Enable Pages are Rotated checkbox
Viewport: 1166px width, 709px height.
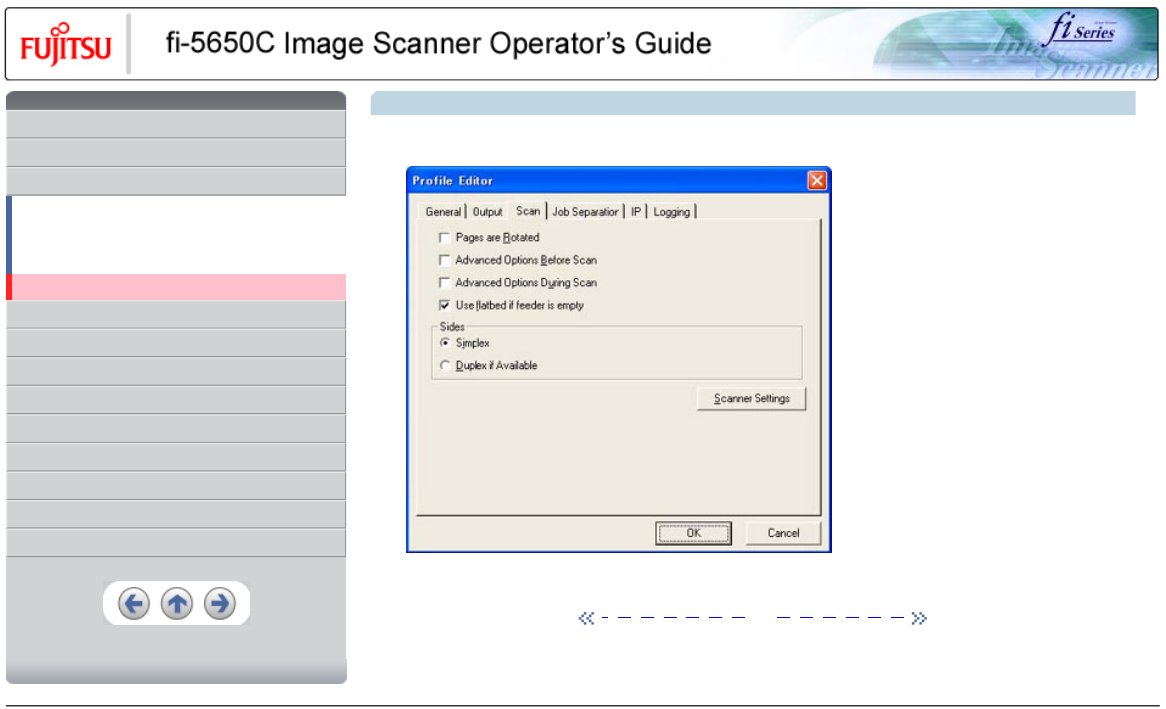pos(445,237)
